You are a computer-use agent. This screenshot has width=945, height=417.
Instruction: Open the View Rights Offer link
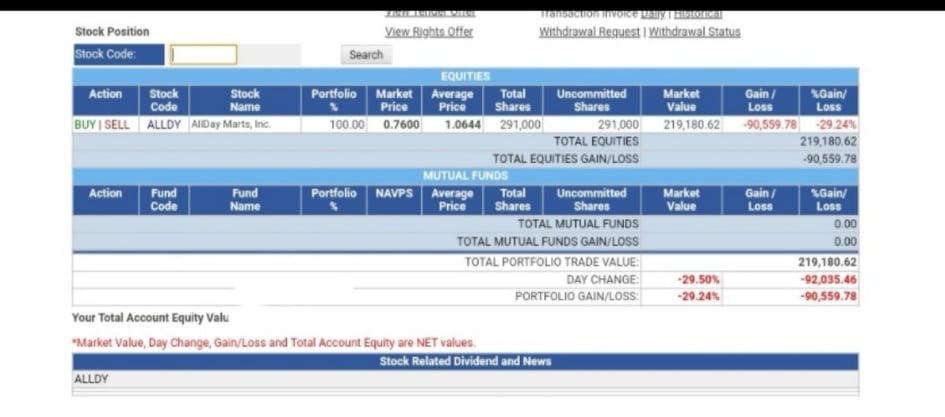(x=429, y=32)
